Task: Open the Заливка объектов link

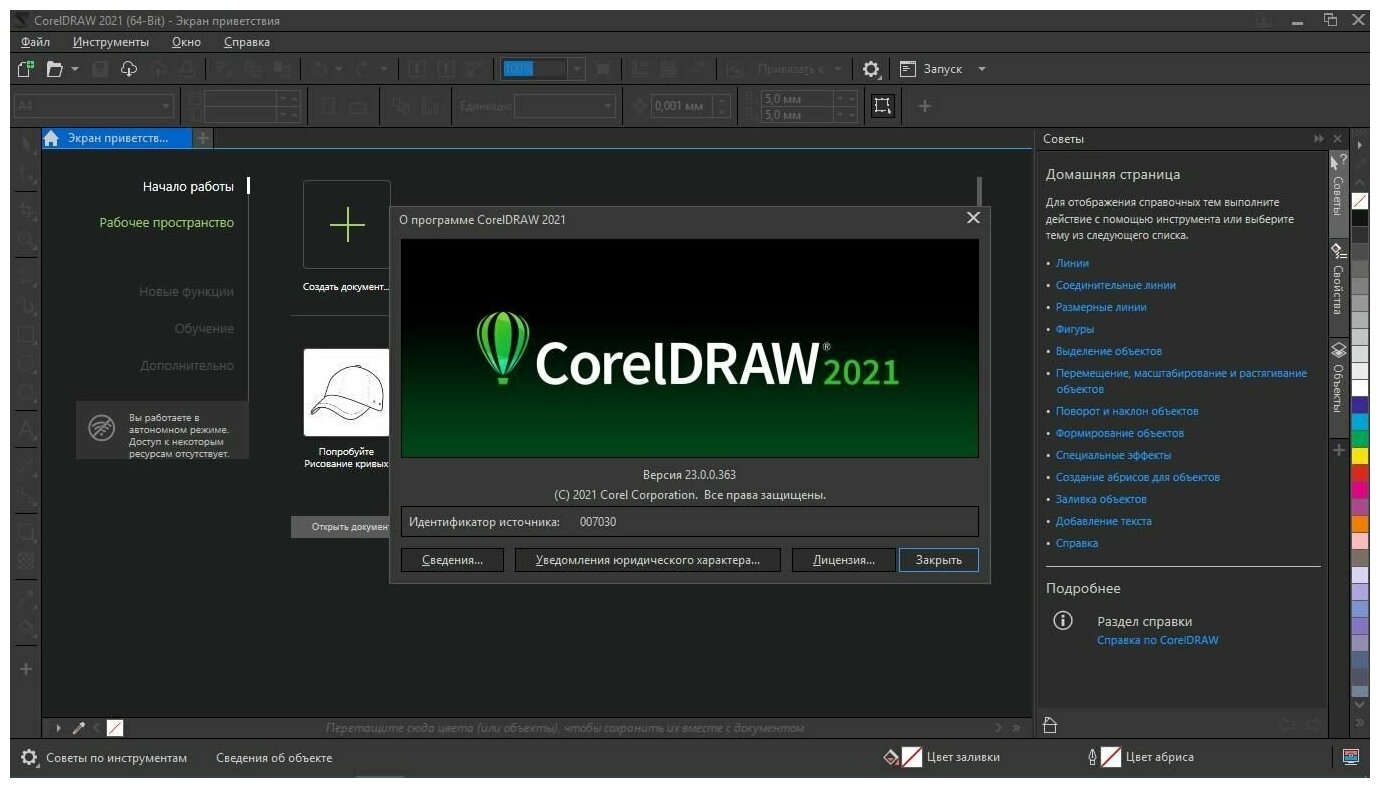Action: click(1101, 499)
